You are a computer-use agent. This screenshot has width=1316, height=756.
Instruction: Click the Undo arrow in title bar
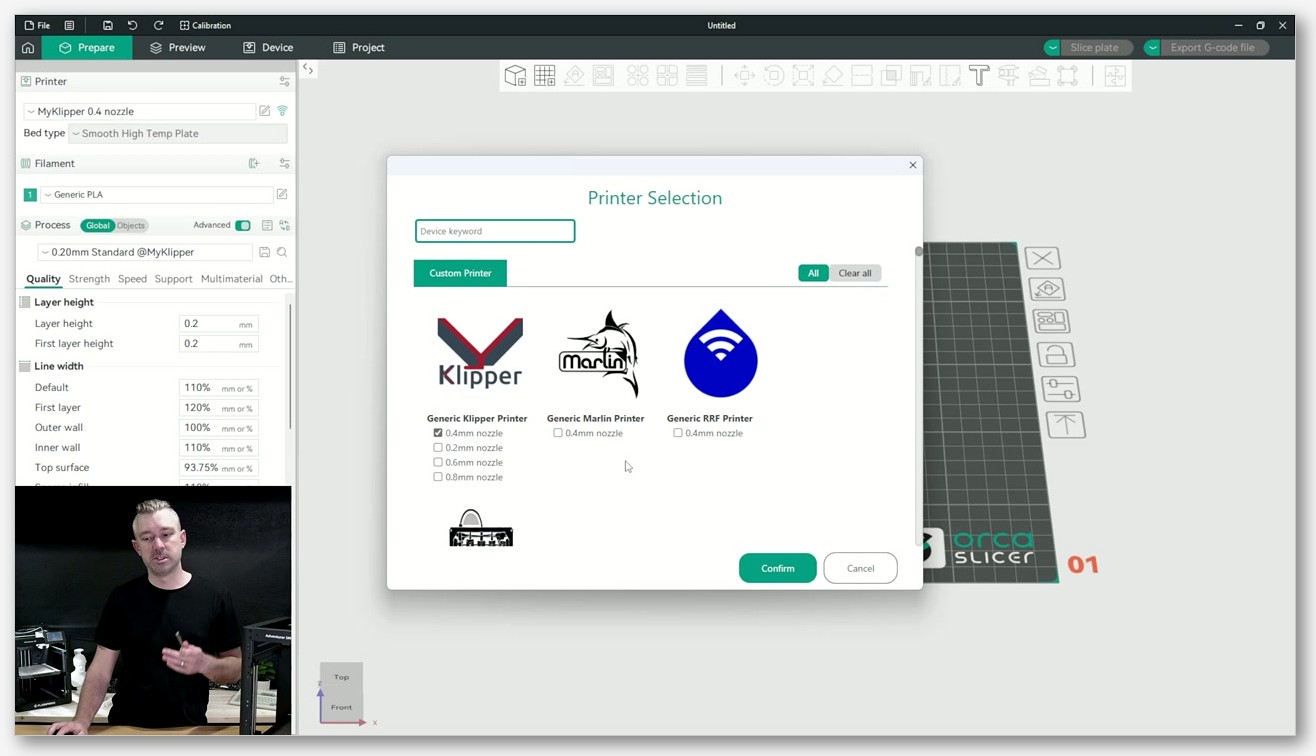click(132, 25)
